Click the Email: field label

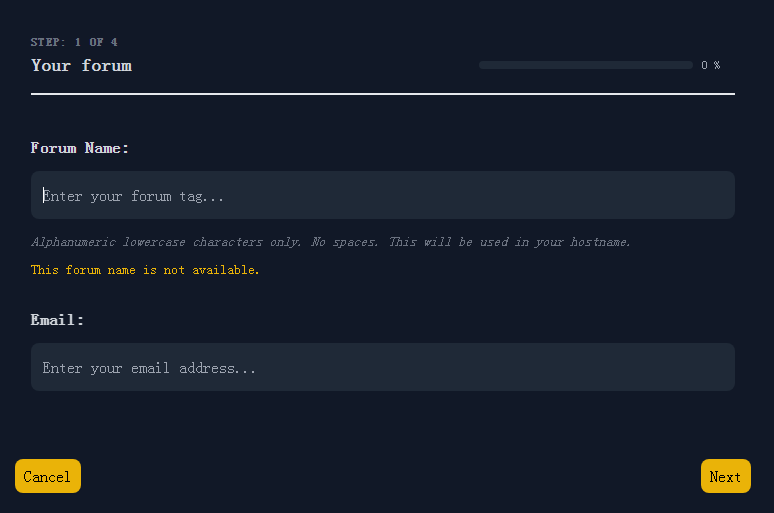[x=57, y=320]
